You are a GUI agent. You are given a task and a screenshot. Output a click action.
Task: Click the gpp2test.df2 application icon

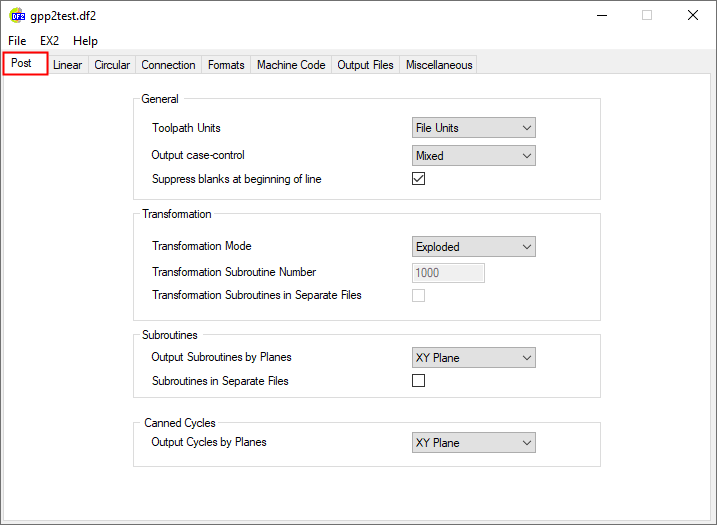17,16
